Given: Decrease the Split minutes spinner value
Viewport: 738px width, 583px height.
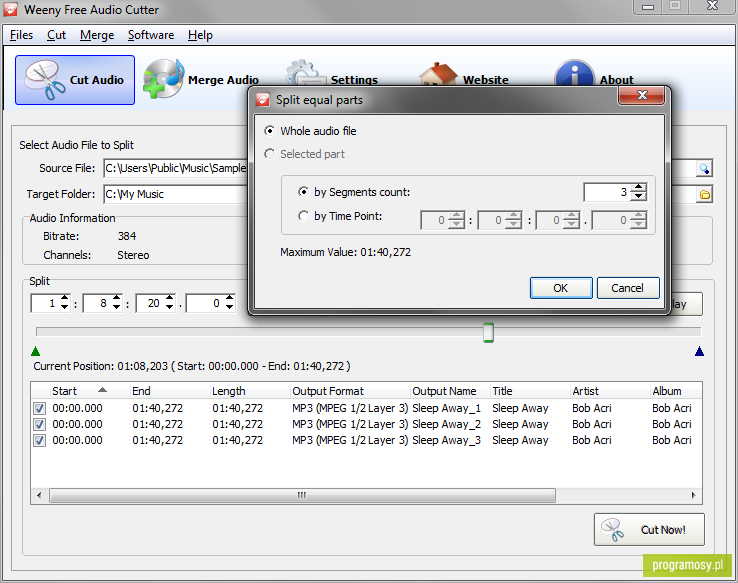Looking at the screenshot, I should [x=116, y=307].
